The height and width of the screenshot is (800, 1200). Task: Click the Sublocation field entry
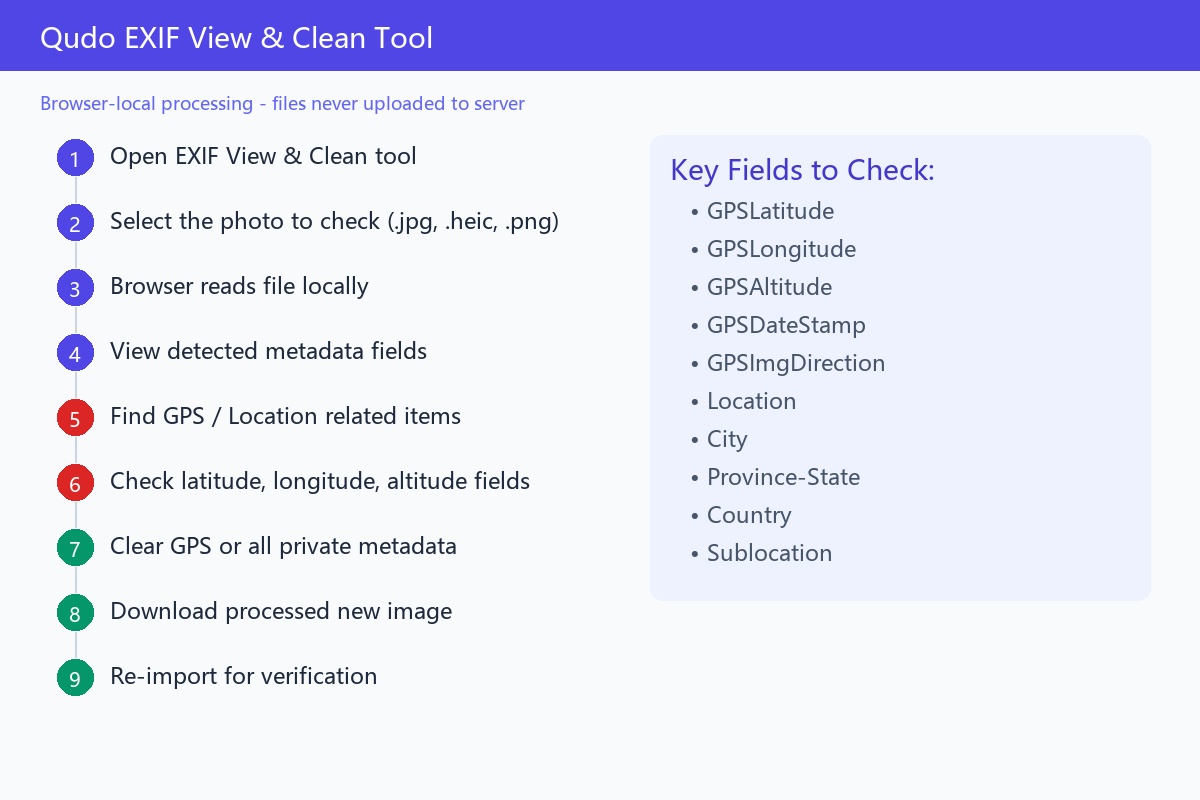click(761, 553)
